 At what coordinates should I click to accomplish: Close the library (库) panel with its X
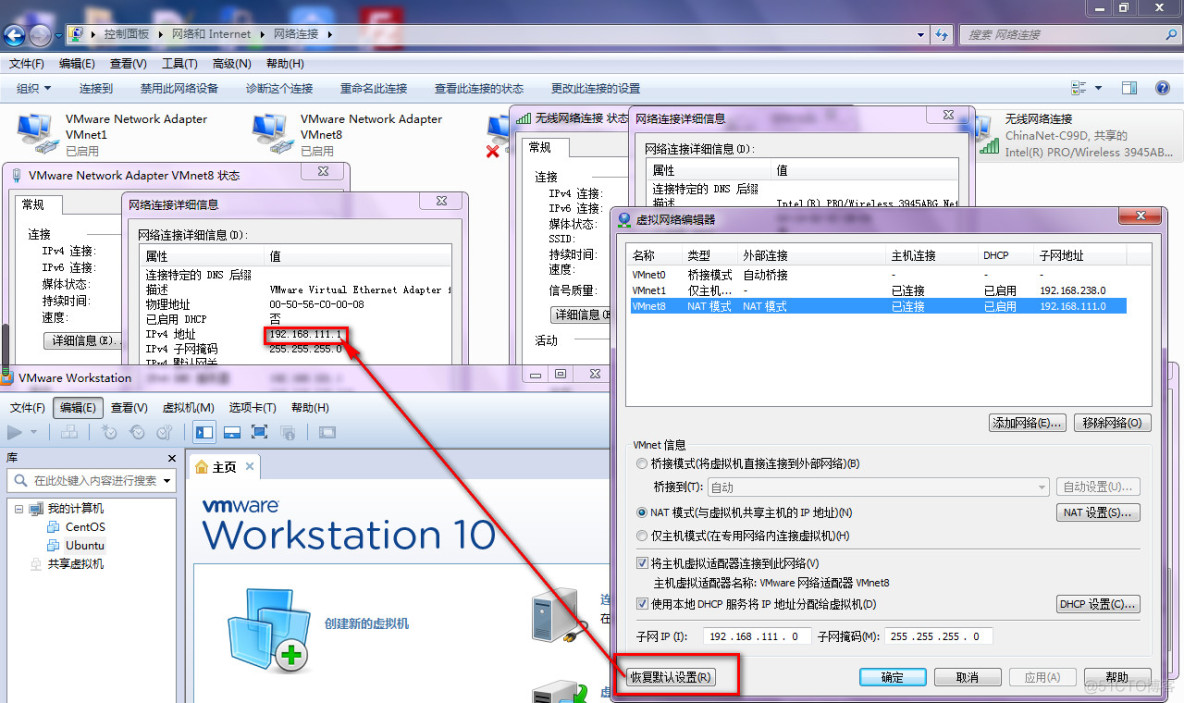point(171,458)
